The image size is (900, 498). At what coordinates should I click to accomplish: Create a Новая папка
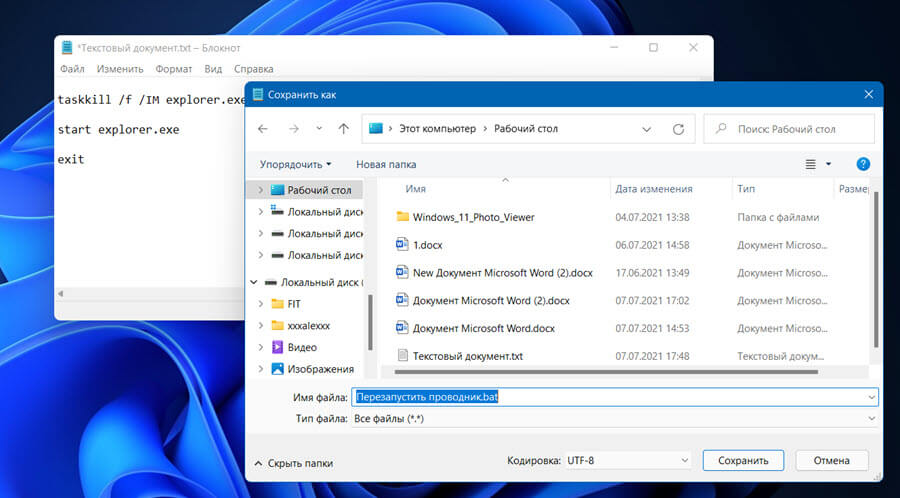click(386, 164)
